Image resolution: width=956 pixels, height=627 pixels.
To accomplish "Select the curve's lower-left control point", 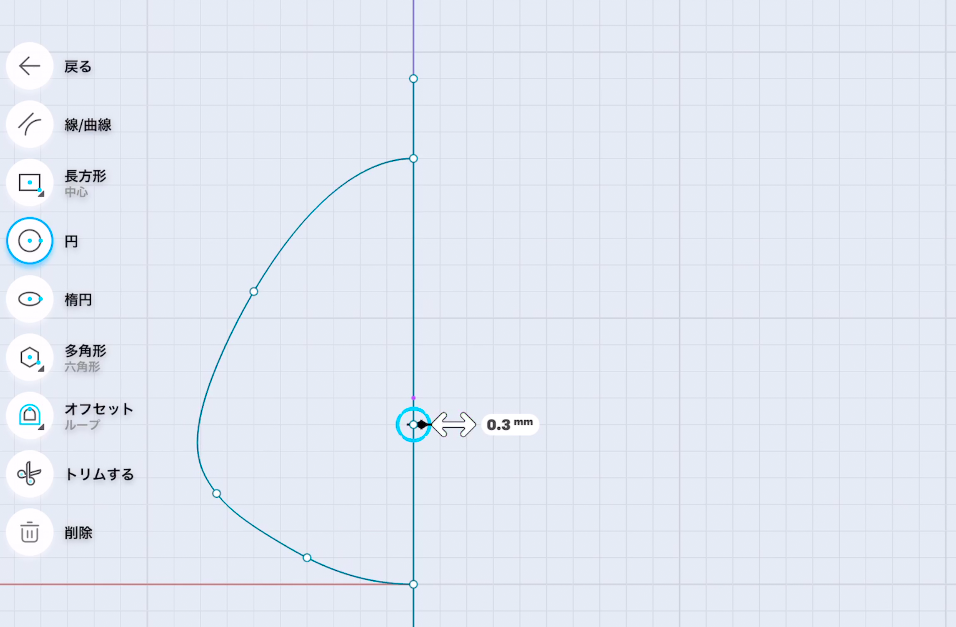I will 216,493.
